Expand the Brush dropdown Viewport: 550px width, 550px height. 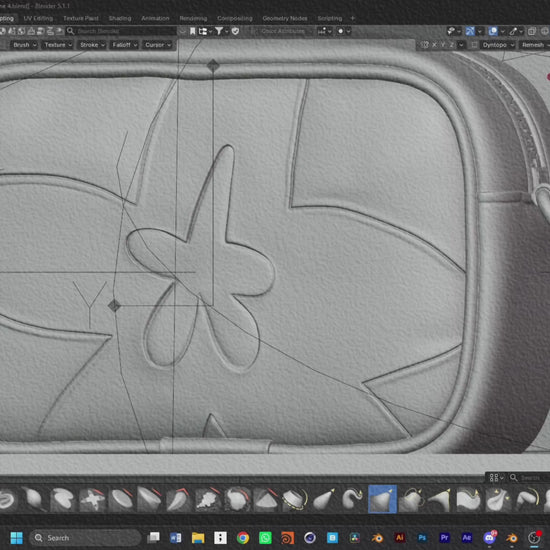coord(25,45)
